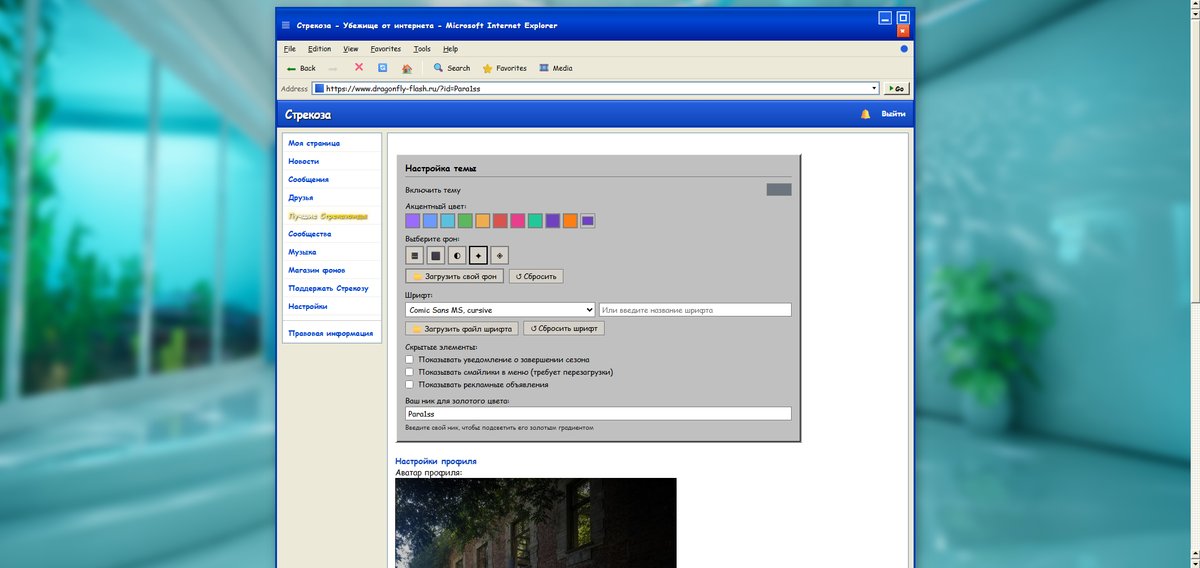Select the dark square background option
Viewport: 1200px width, 568px height.
click(436, 256)
